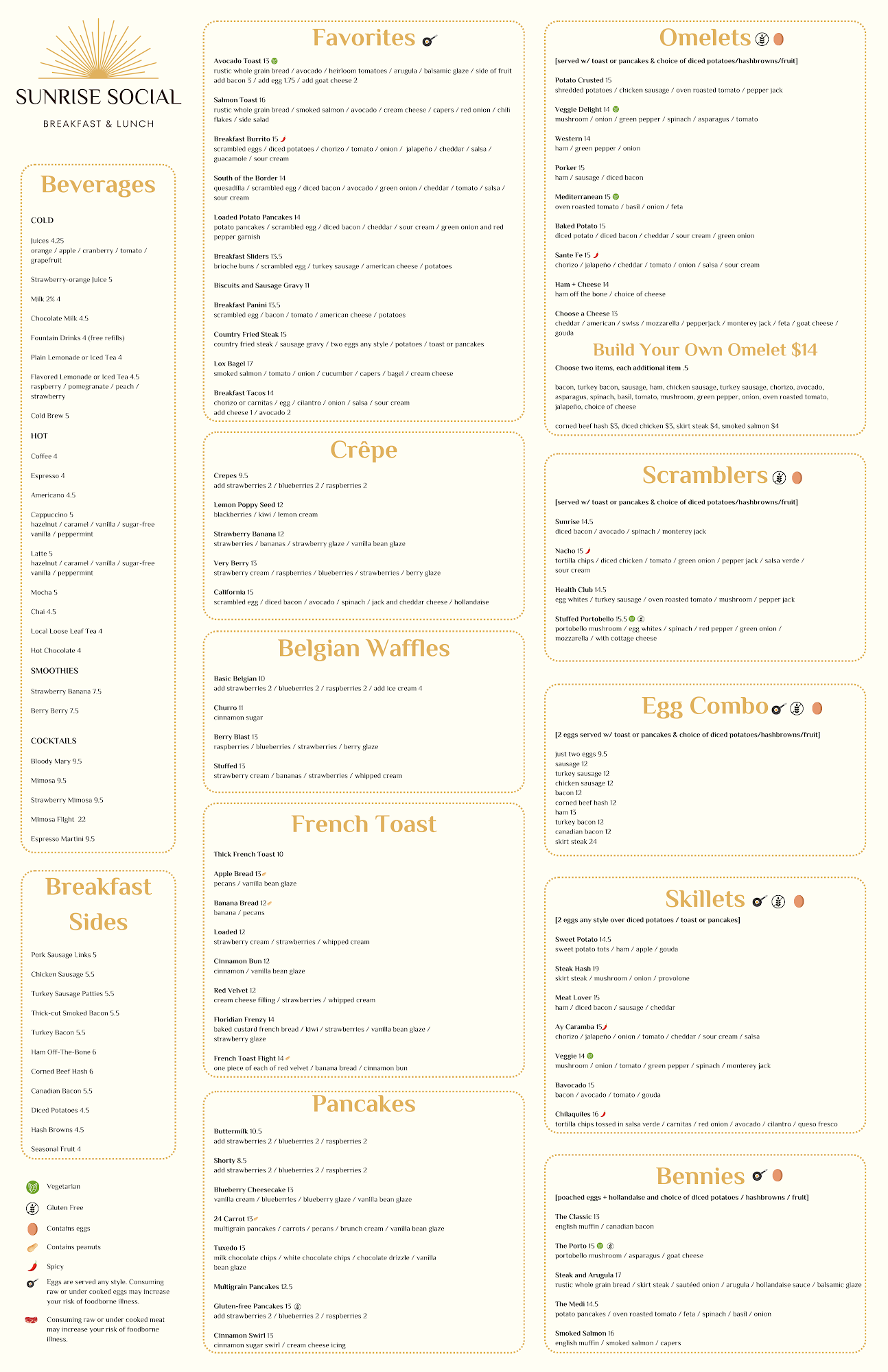
Task: Click the Lox Bagel menu item
Action: coord(233,364)
